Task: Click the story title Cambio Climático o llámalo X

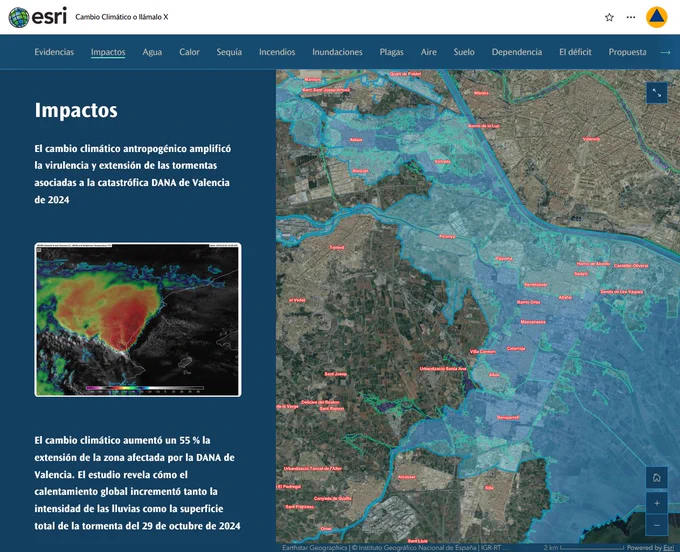Action: (122, 17)
